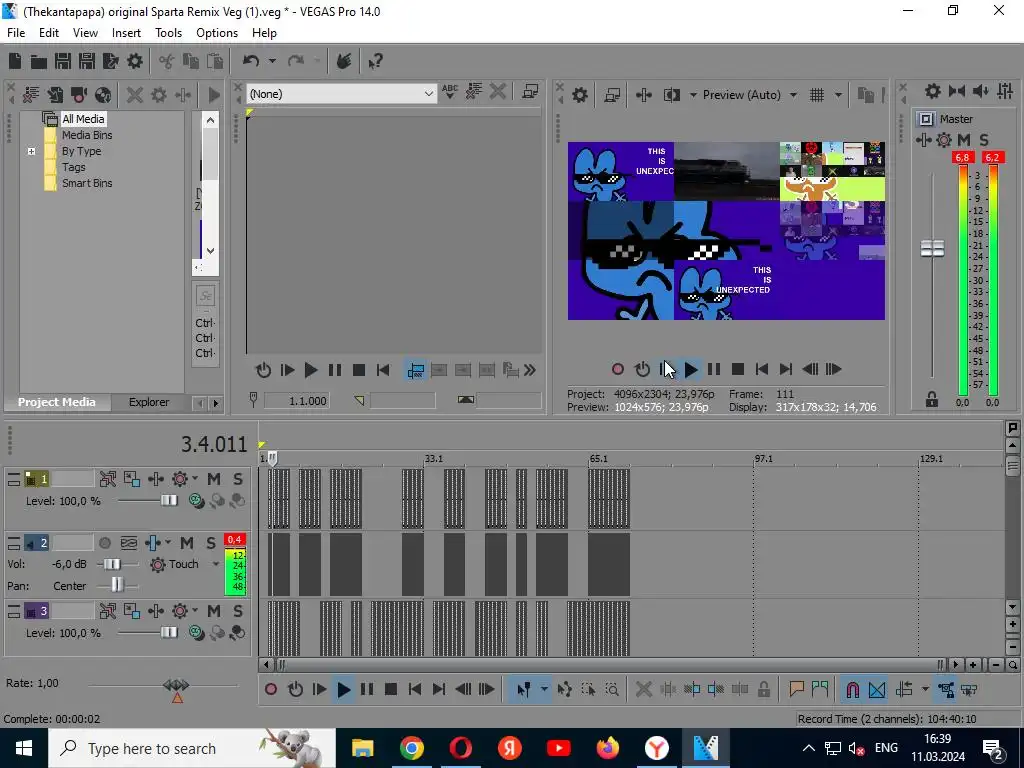
Task: Open the auto ripple dropdown arrow
Action: 925,689
